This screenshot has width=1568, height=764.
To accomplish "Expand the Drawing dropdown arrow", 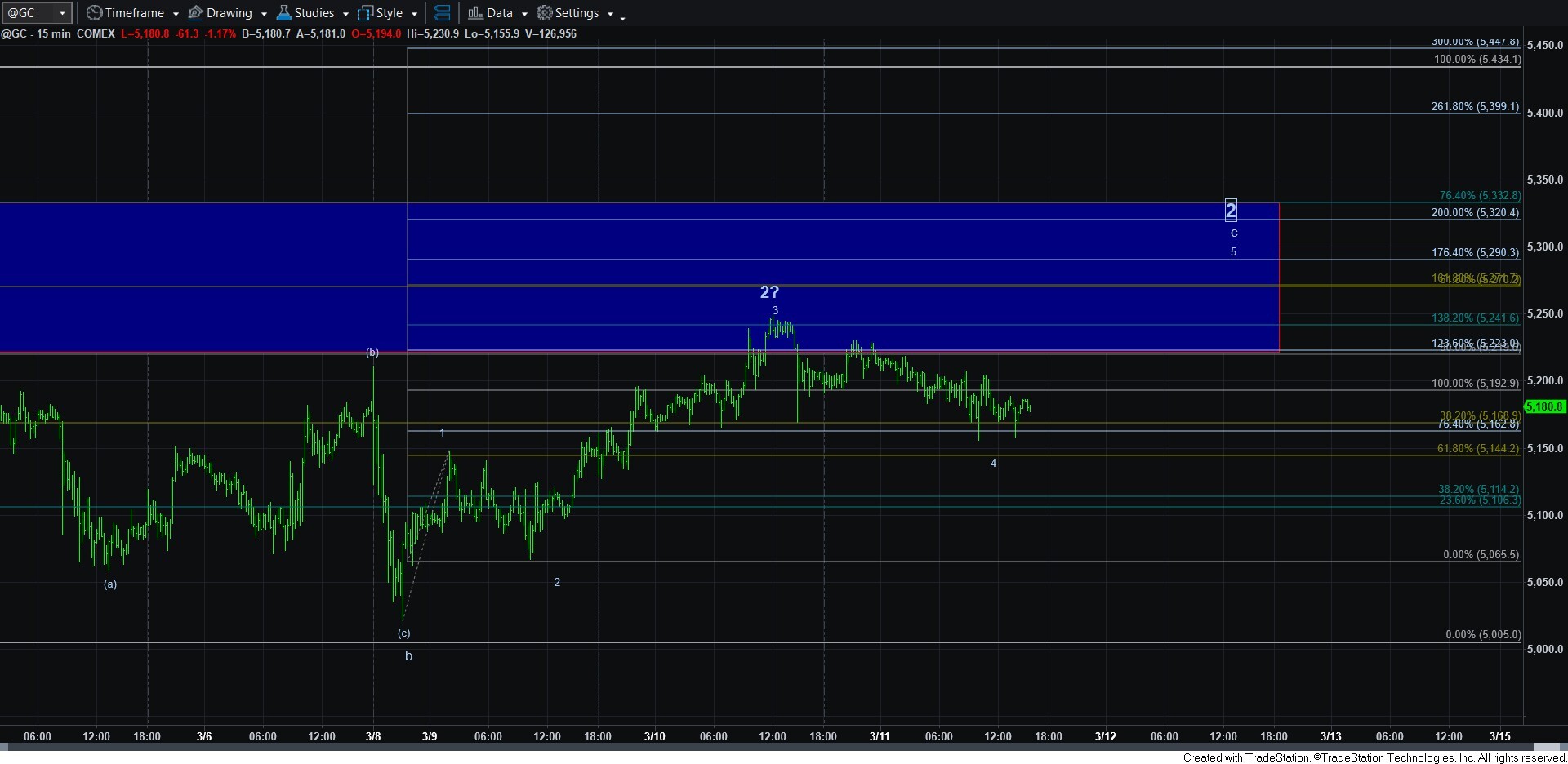I will point(264,14).
